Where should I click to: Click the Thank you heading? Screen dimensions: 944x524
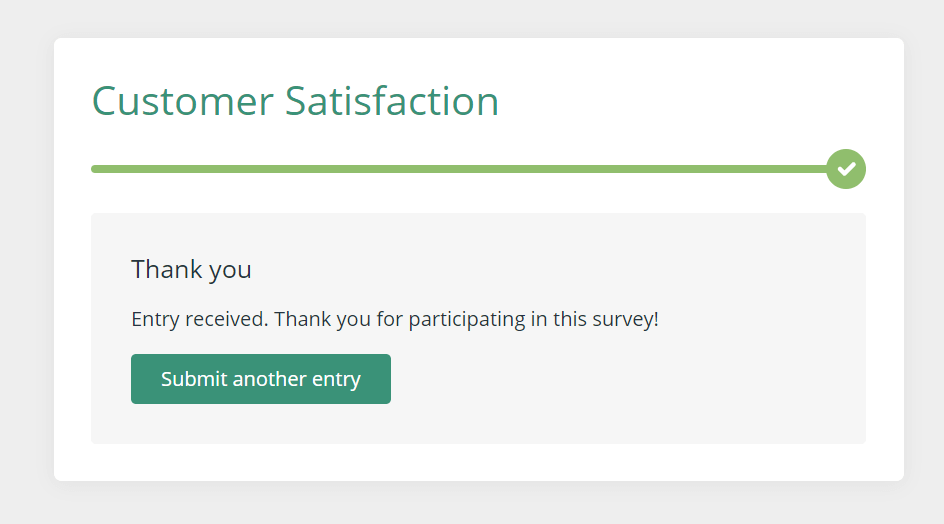pyautogui.click(x=191, y=269)
